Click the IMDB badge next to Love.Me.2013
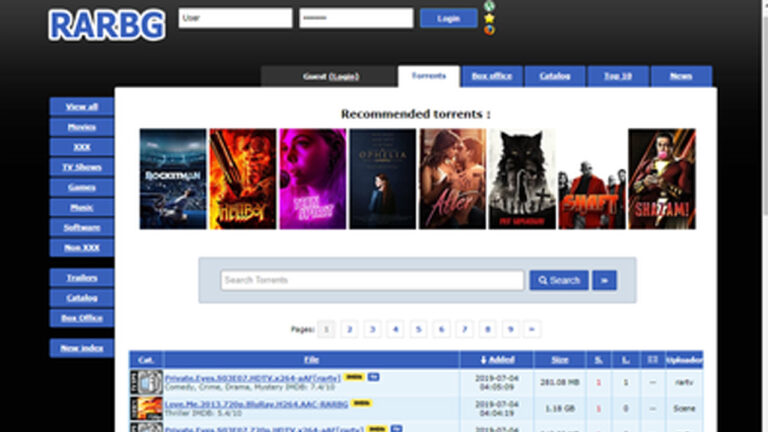 click(x=361, y=403)
